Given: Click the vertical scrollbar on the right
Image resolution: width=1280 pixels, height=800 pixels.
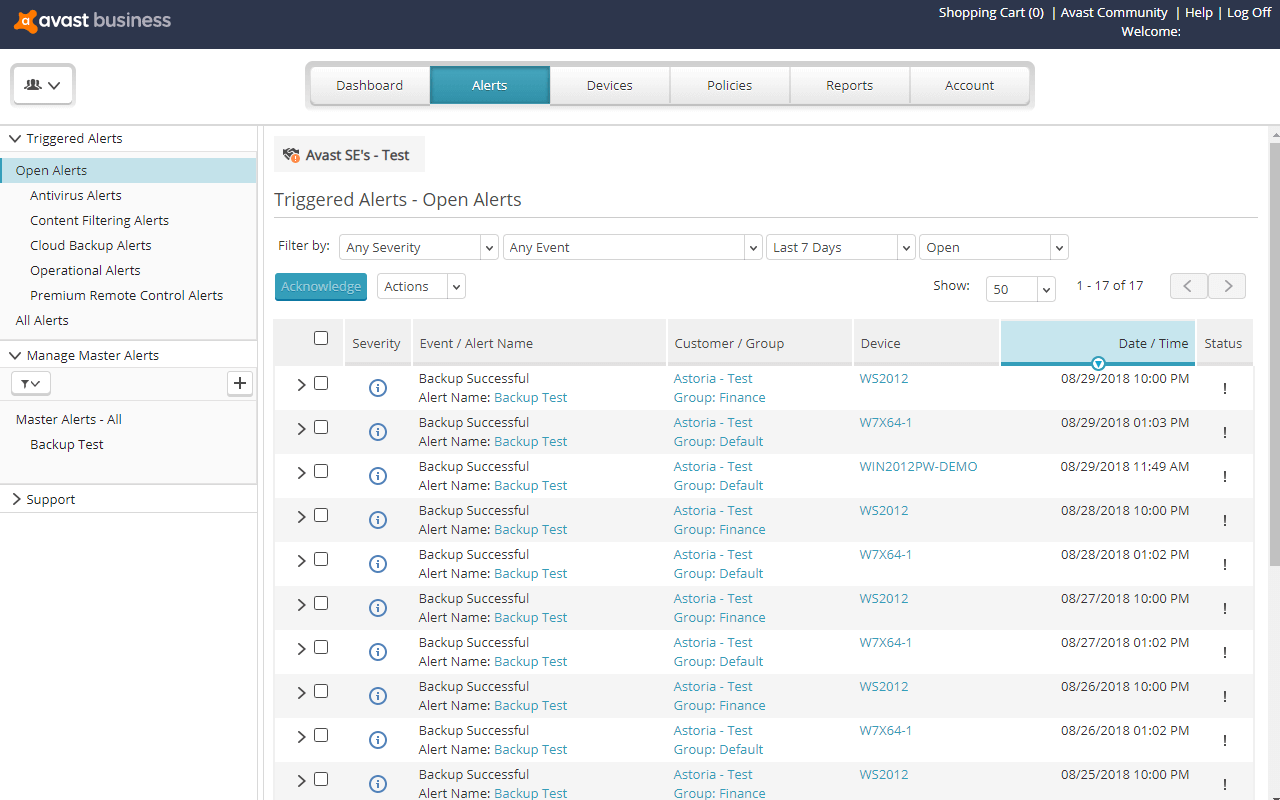Looking at the screenshot, I should pyautogui.click(x=1273, y=400).
